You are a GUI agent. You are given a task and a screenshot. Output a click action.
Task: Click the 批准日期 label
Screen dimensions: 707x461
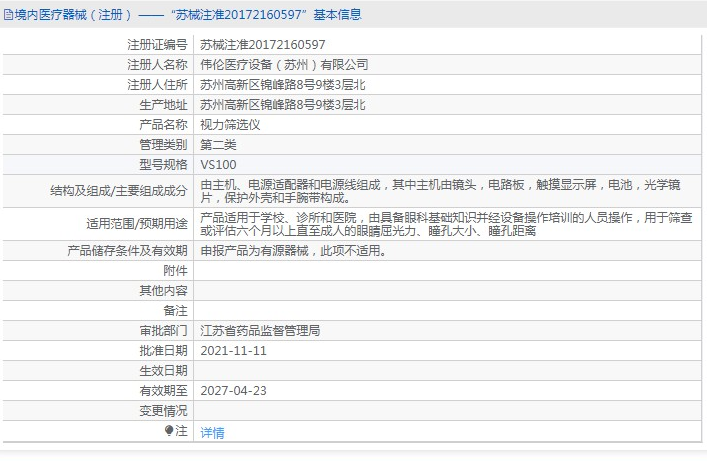pos(163,350)
